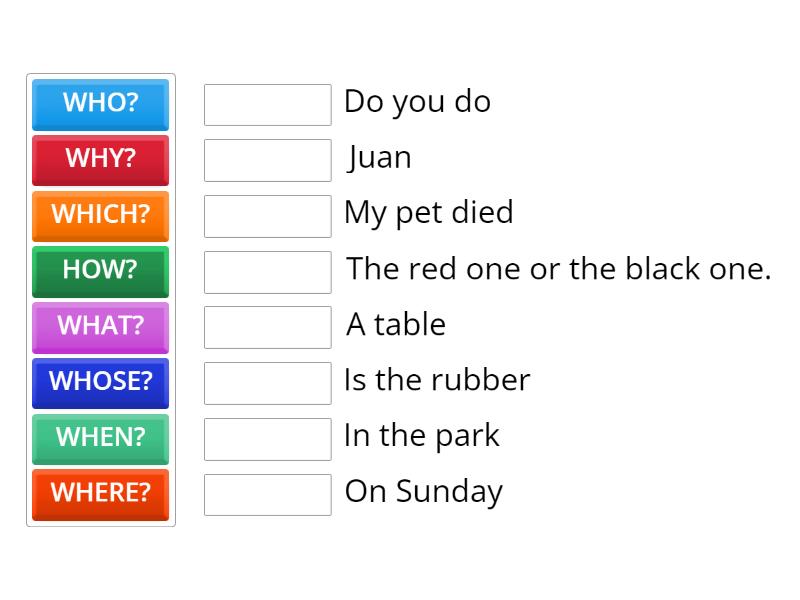This screenshot has height=600, width=800.
Task: Click the empty box beside 'Do you do'
Action: pyautogui.click(x=267, y=105)
